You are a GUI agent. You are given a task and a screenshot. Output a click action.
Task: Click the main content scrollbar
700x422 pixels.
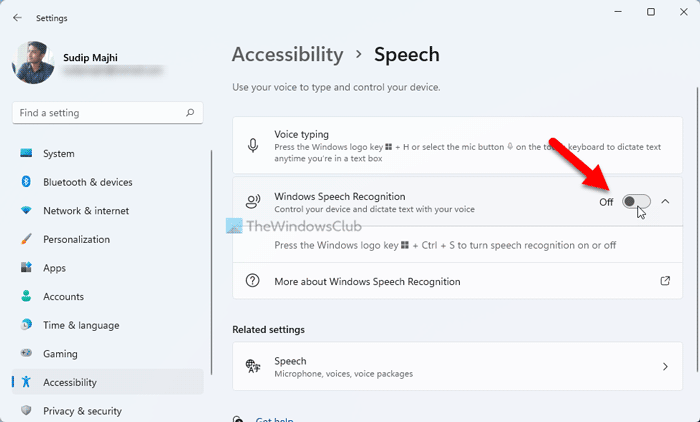[697, 228]
